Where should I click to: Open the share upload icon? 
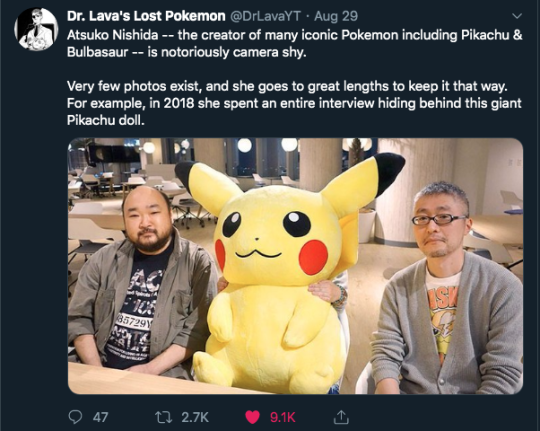point(341,417)
